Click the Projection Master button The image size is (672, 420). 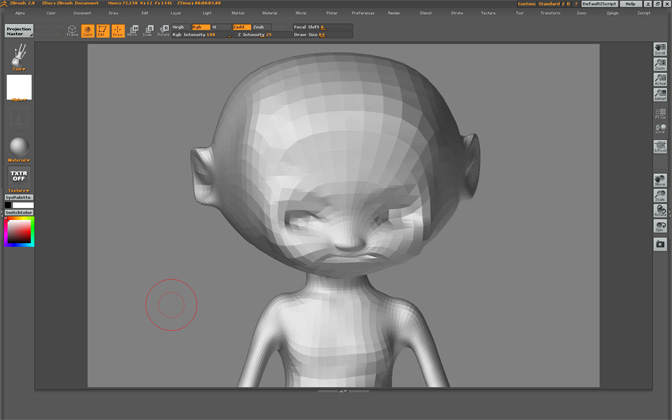[19, 31]
